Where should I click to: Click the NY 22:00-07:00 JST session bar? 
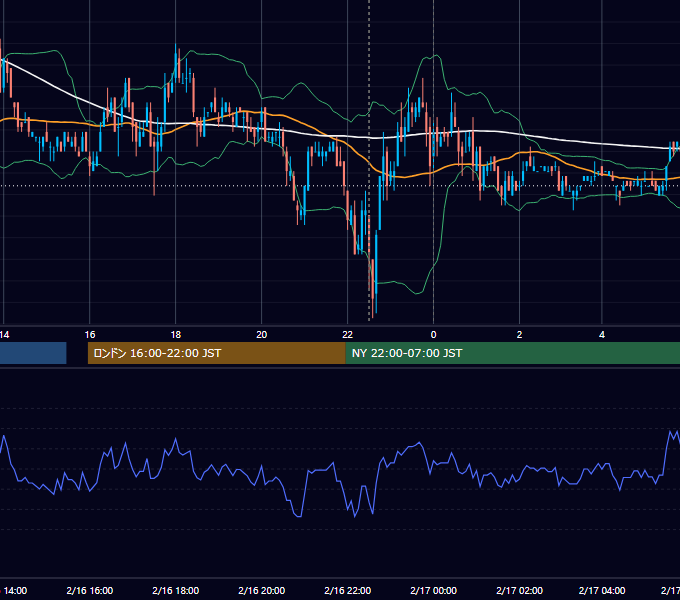pos(513,353)
